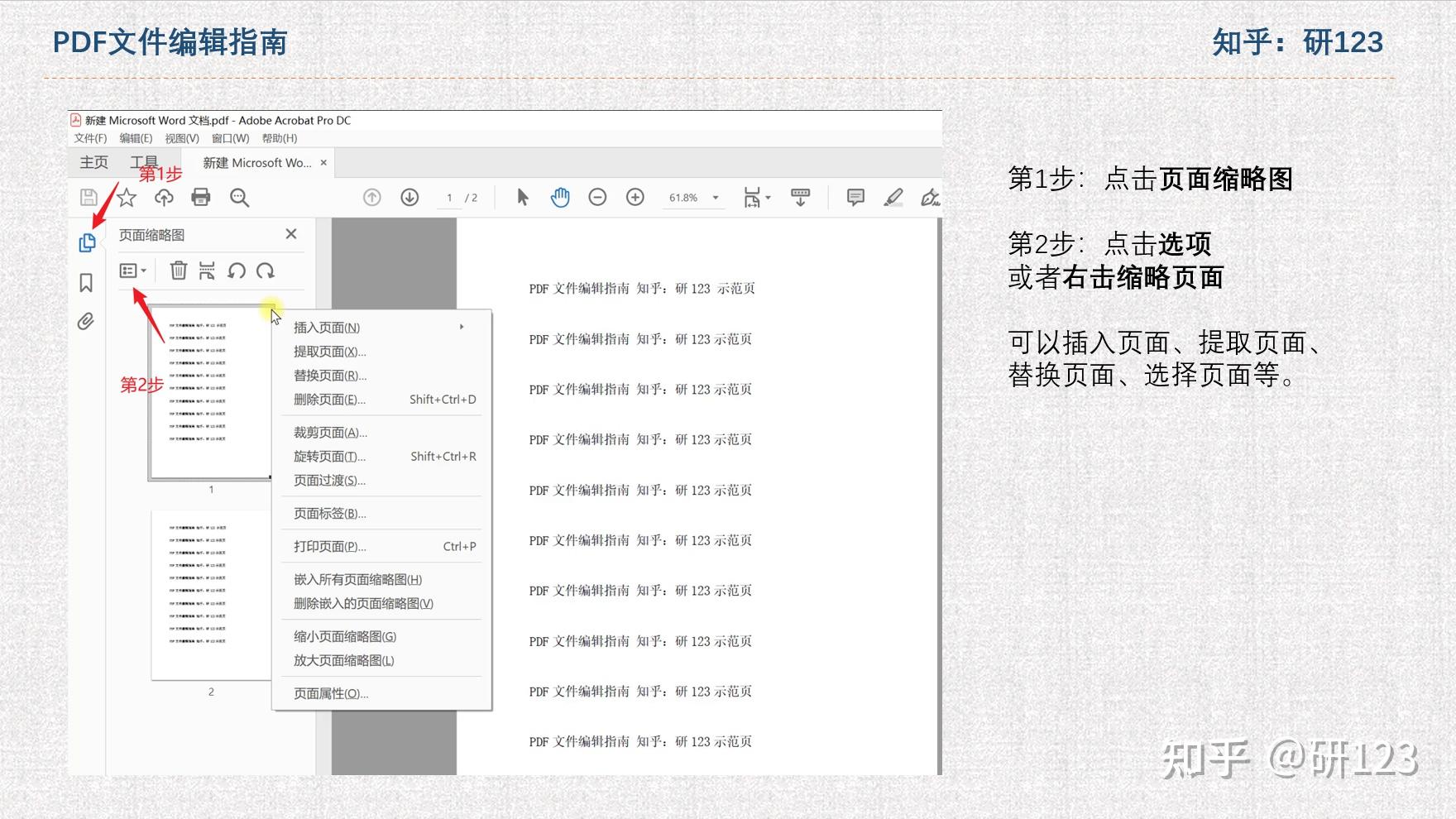The width and height of the screenshot is (1456, 819).
Task: Click the zoom out minus icon
Action: pos(597,197)
